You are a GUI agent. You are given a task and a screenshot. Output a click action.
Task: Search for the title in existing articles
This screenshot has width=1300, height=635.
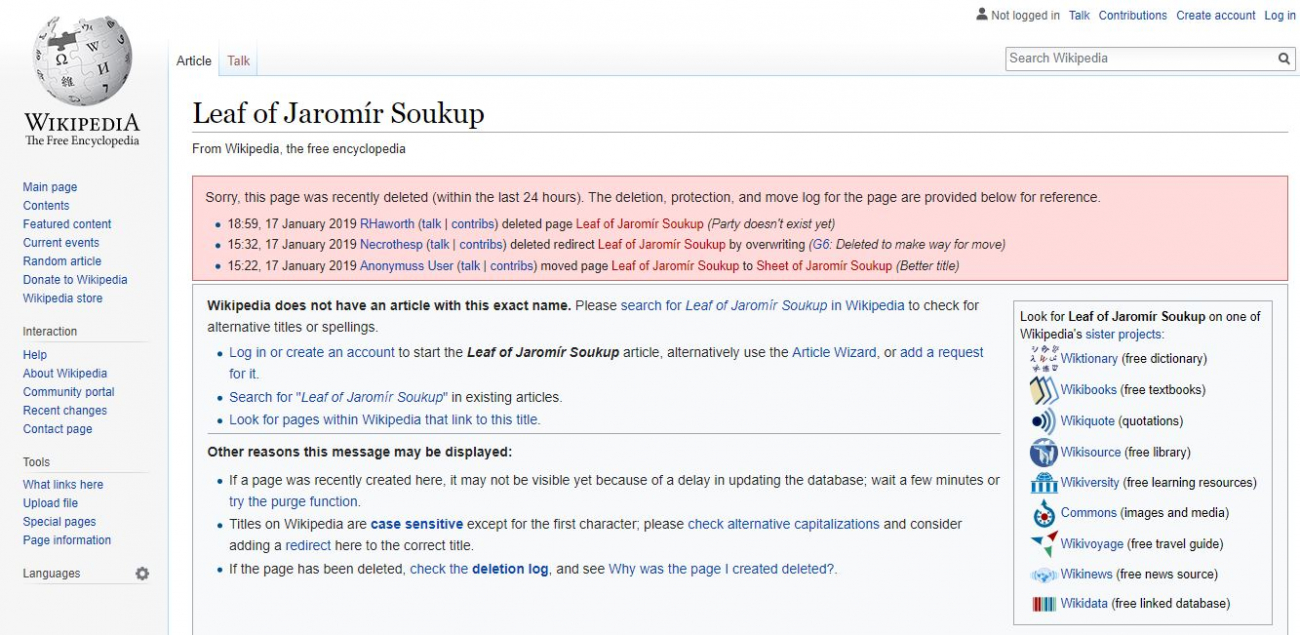pyautogui.click(x=338, y=397)
